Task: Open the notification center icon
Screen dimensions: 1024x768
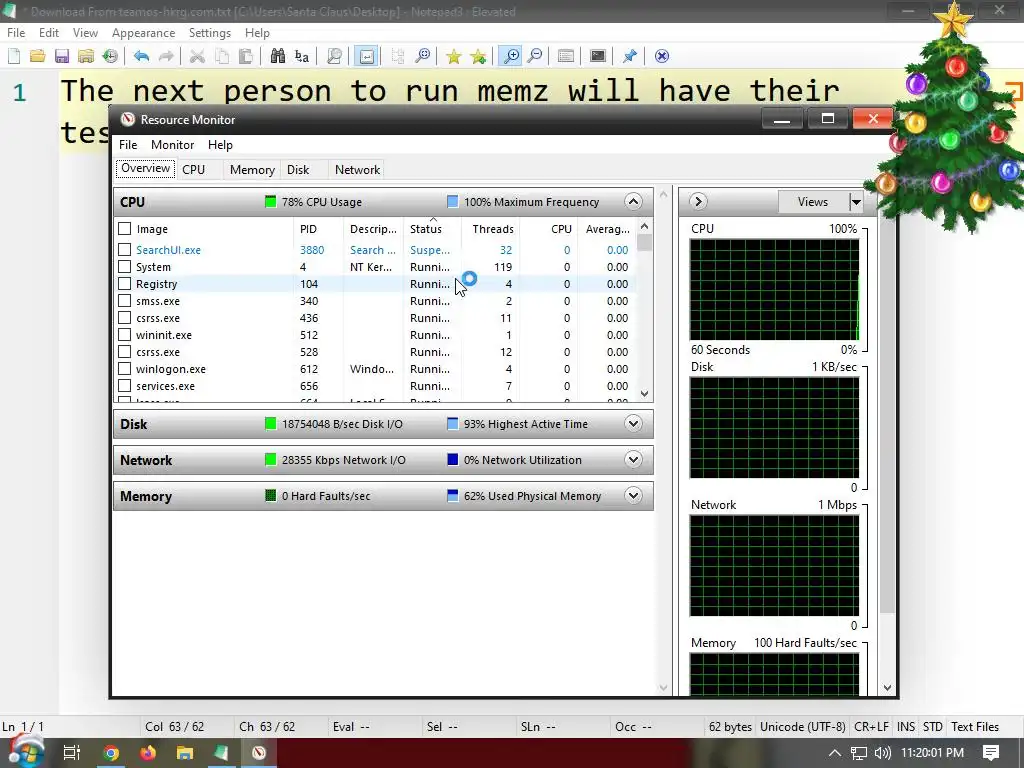Action: pos(991,753)
